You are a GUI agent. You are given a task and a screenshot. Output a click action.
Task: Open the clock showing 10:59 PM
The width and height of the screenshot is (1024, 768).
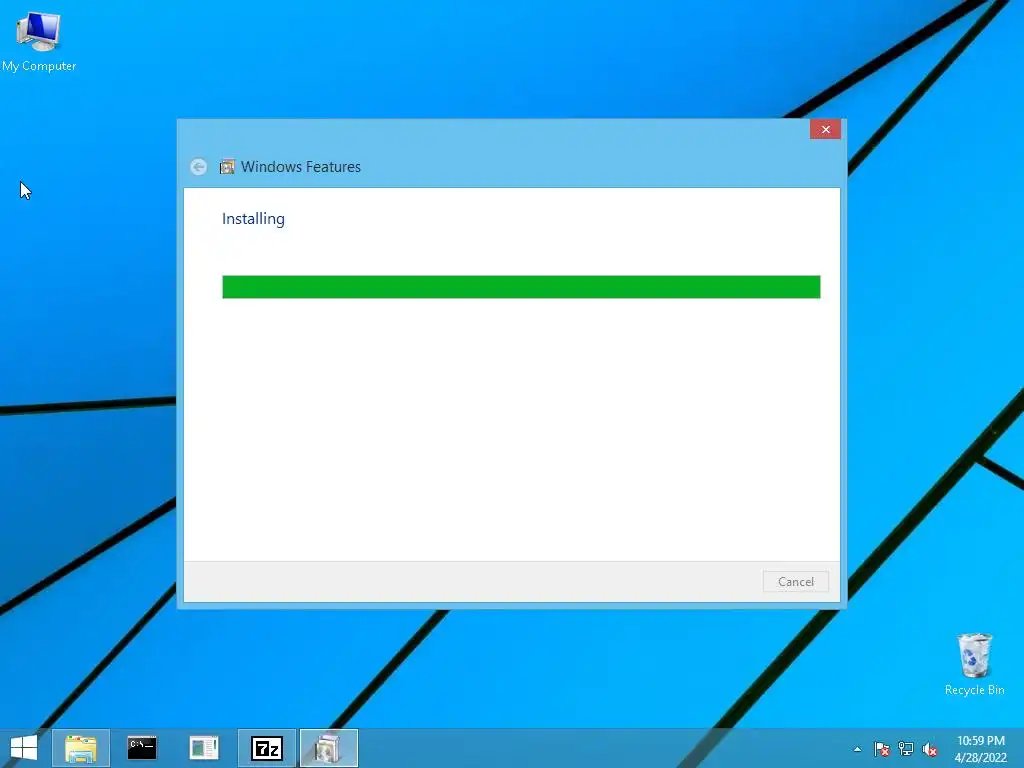(x=980, y=749)
